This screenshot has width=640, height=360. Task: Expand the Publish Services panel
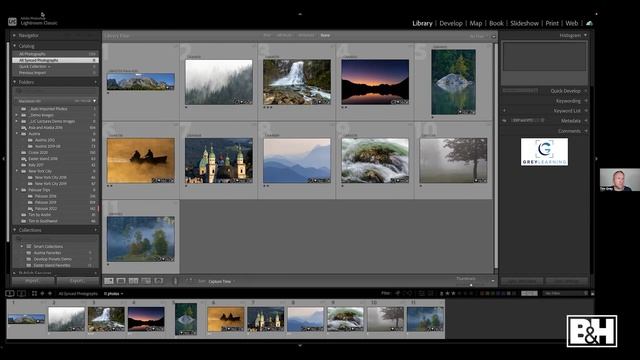14,273
